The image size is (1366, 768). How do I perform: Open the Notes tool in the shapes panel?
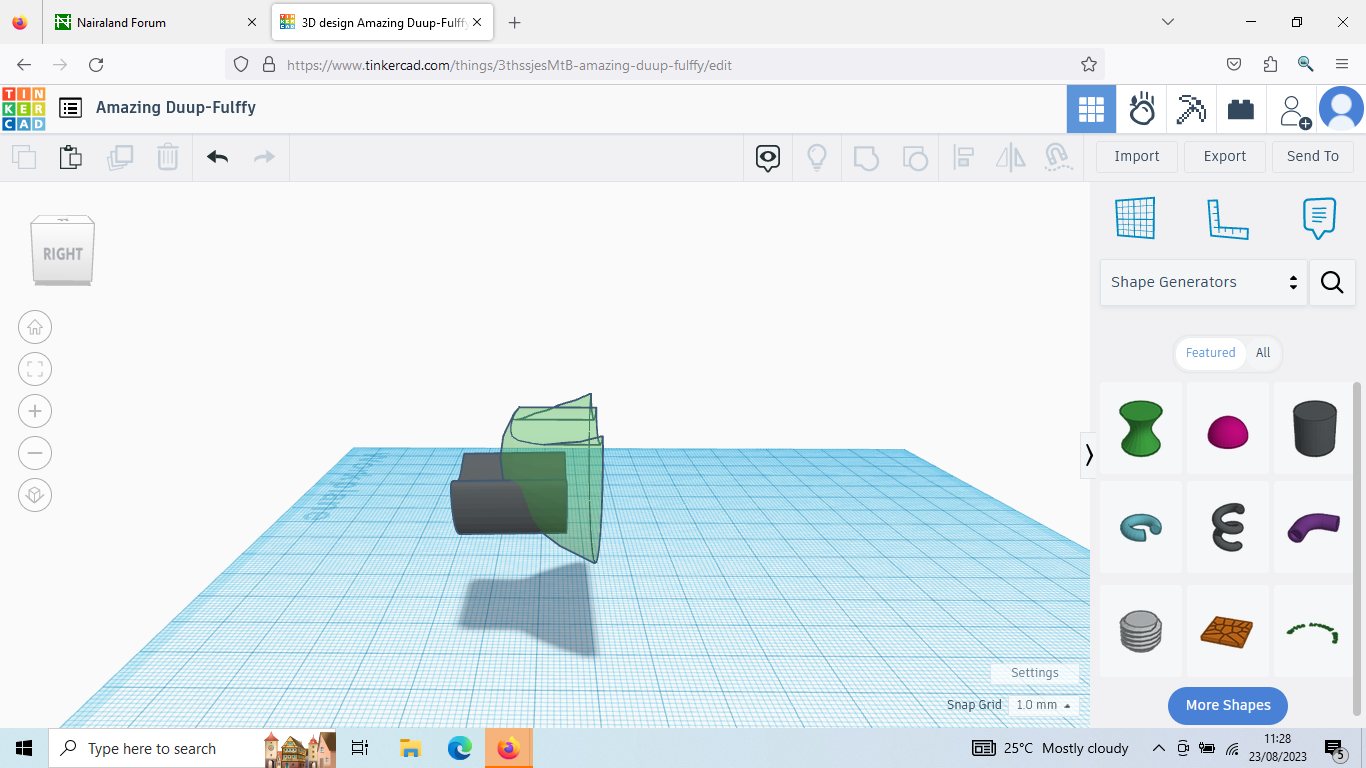[x=1318, y=218]
